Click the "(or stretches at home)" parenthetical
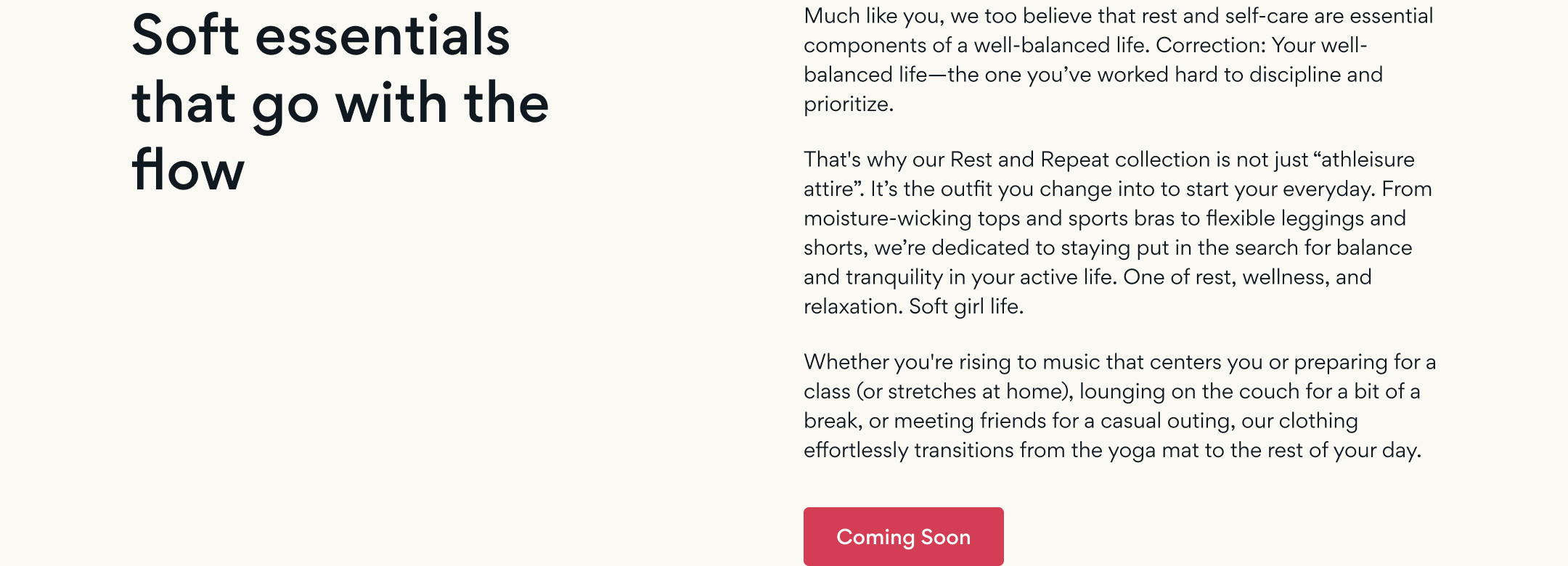Viewport: 1568px width, 566px height. pos(965,392)
